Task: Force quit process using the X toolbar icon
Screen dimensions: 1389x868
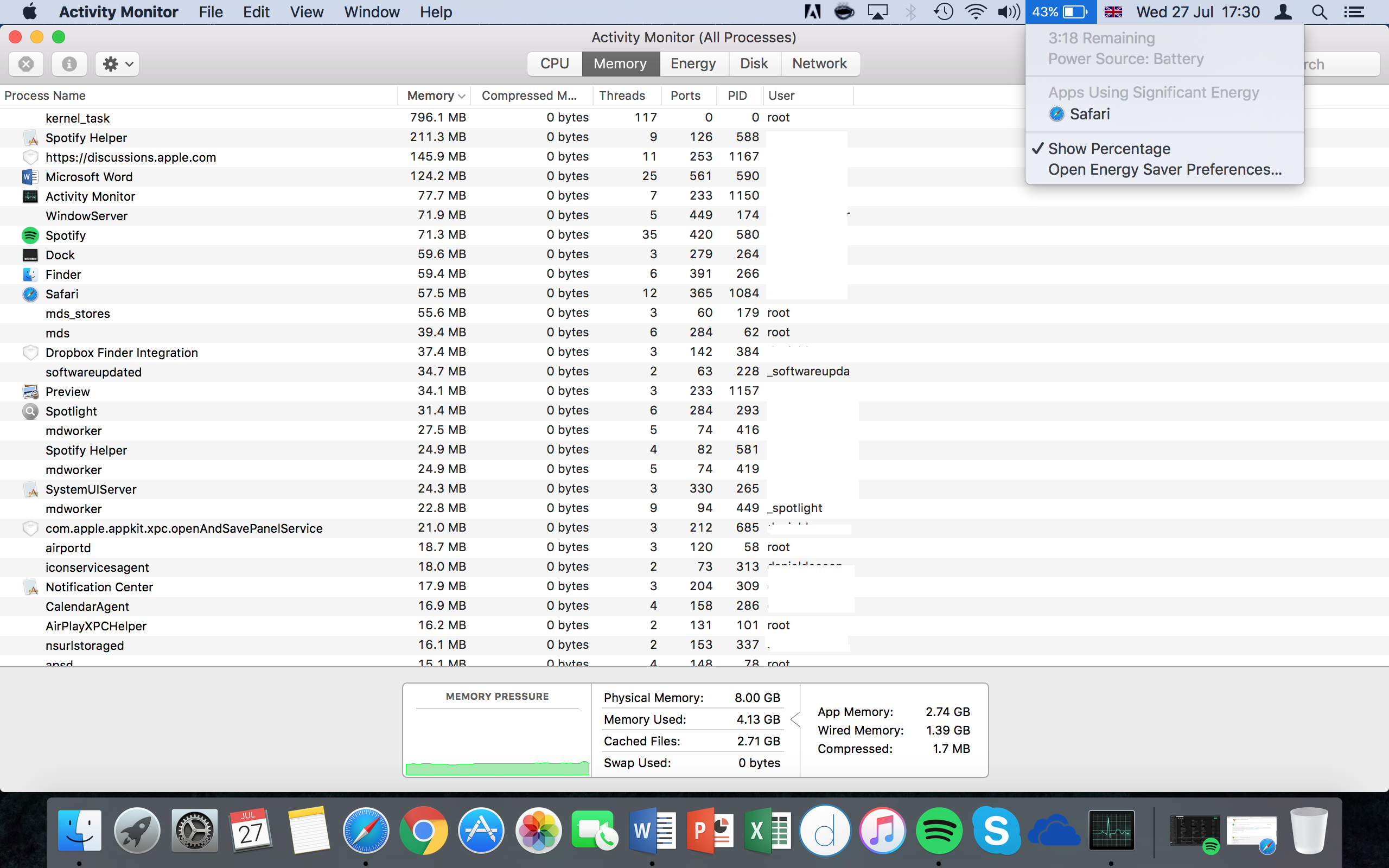Action: [26, 63]
